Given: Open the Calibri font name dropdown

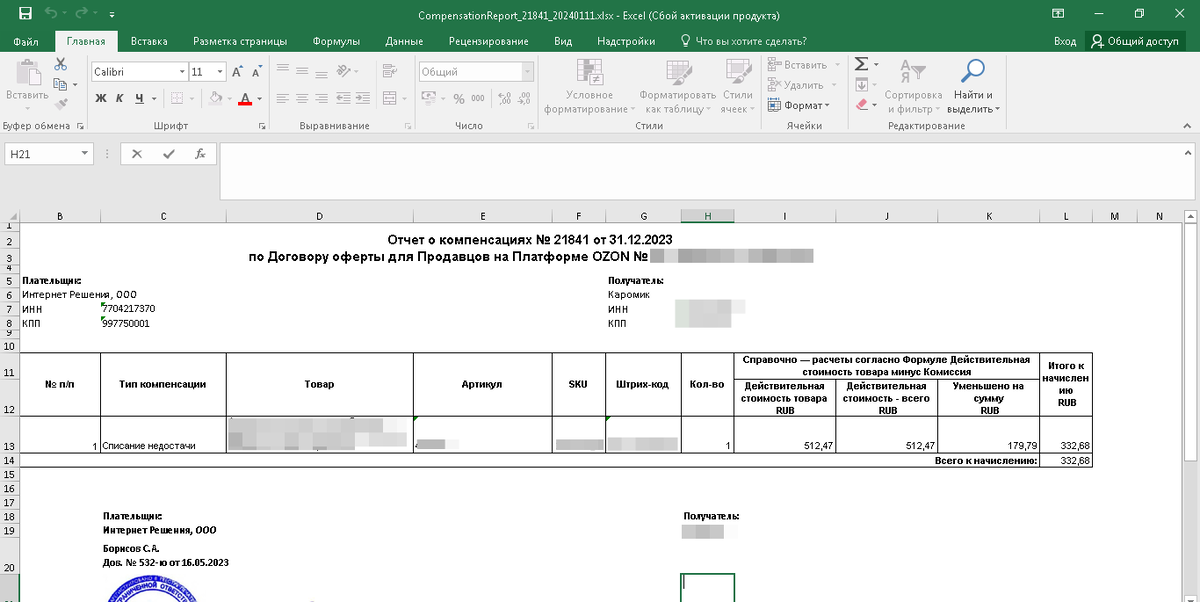Looking at the screenshot, I should pos(182,72).
